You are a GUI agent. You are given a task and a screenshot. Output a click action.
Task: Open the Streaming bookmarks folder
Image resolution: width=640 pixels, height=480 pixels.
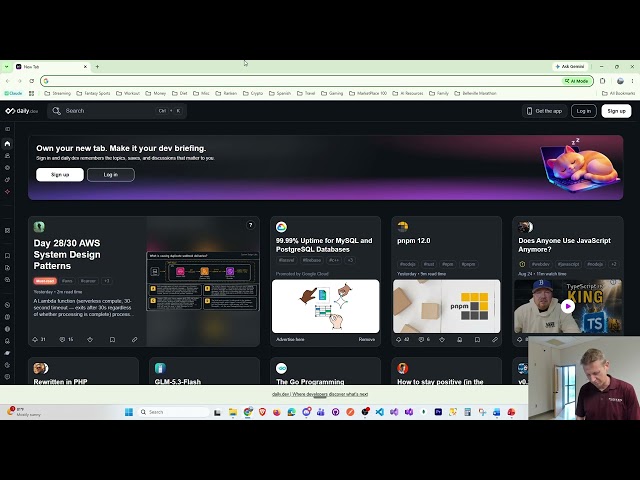click(x=58, y=93)
